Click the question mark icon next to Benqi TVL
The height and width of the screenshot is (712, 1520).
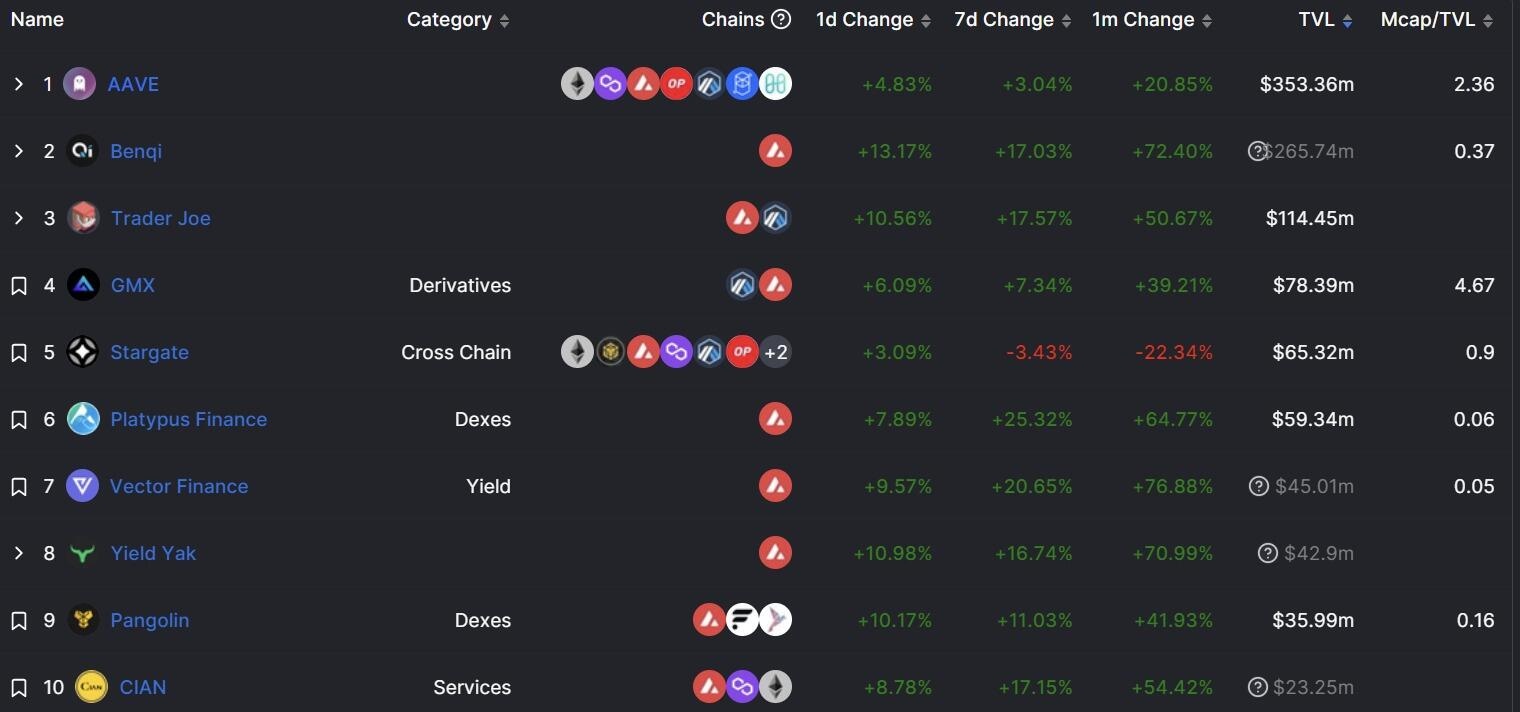click(x=1257, y=151)
